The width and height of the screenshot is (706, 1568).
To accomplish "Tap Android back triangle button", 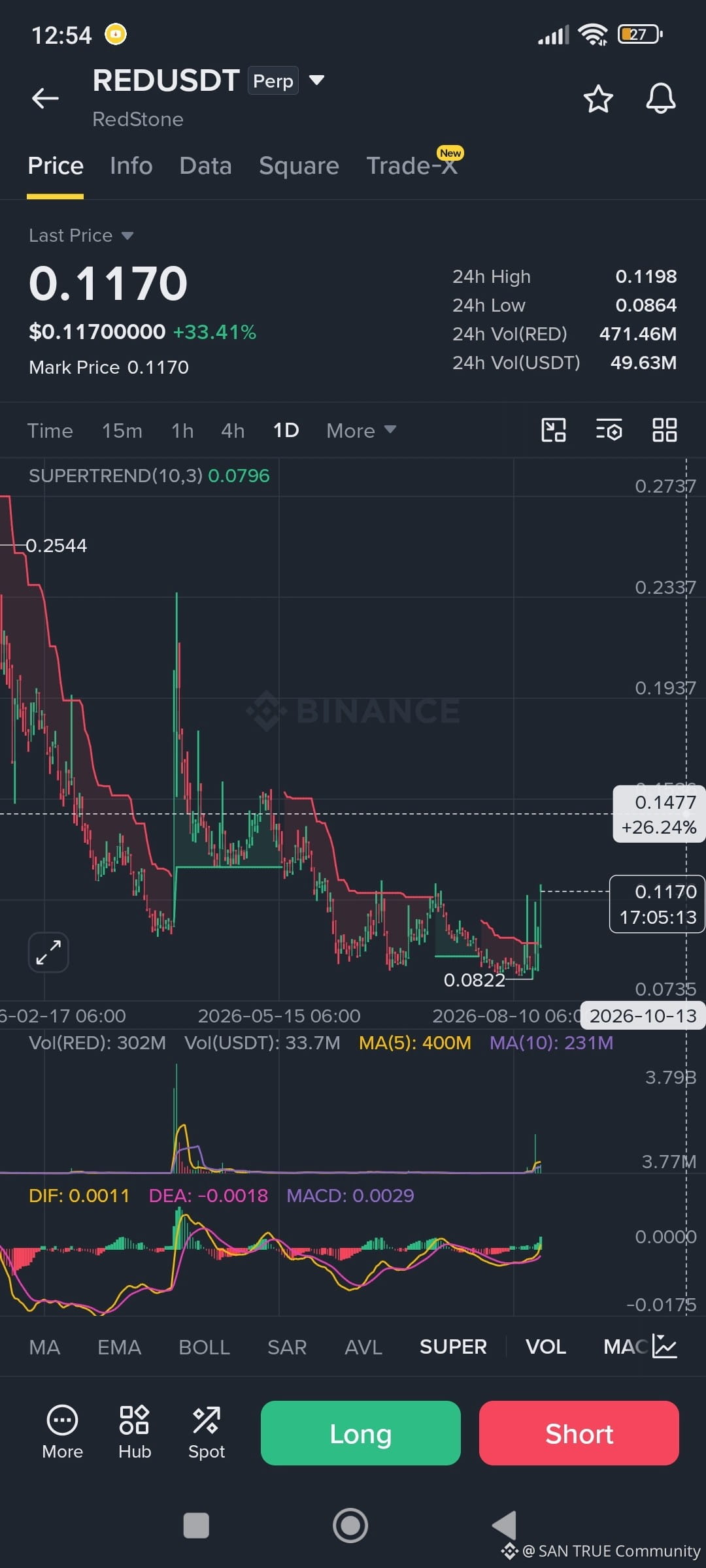I will [x=505, y=1526].
